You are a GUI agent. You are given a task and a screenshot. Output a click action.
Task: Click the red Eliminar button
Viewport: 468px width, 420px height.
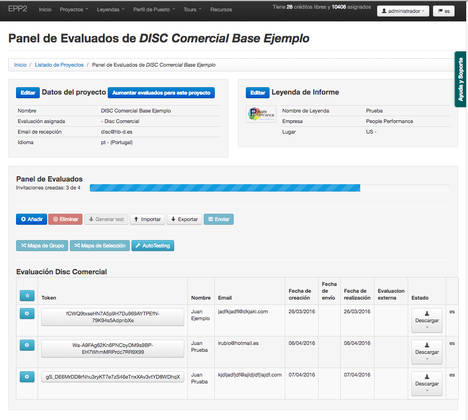click(65, 219)
